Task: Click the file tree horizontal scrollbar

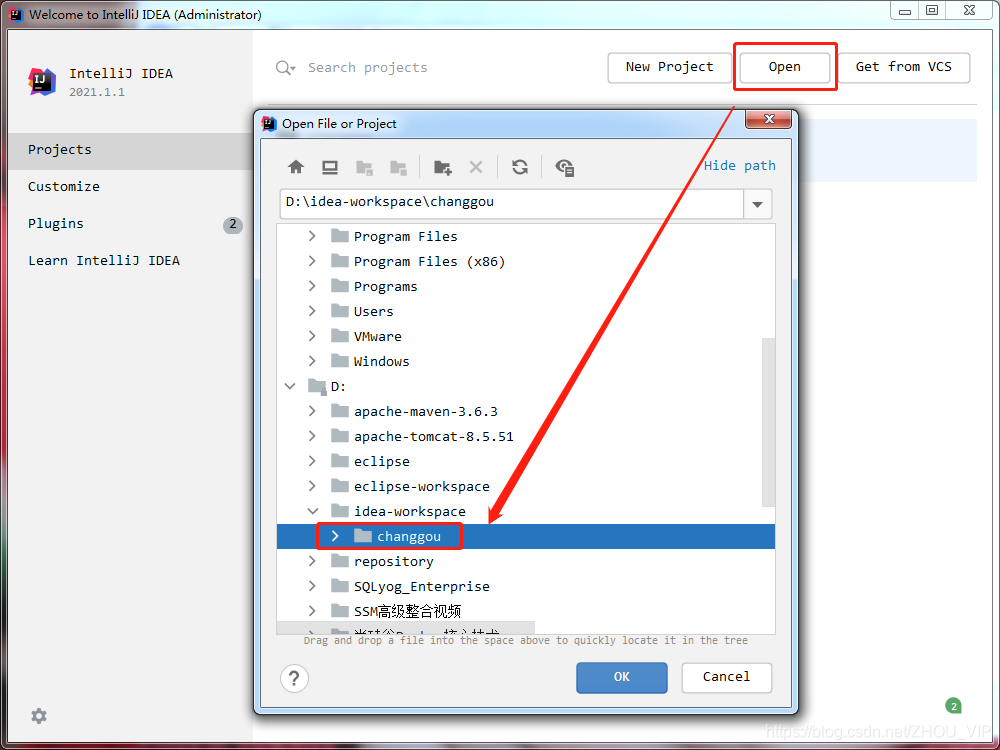Action: click(406, 628)
